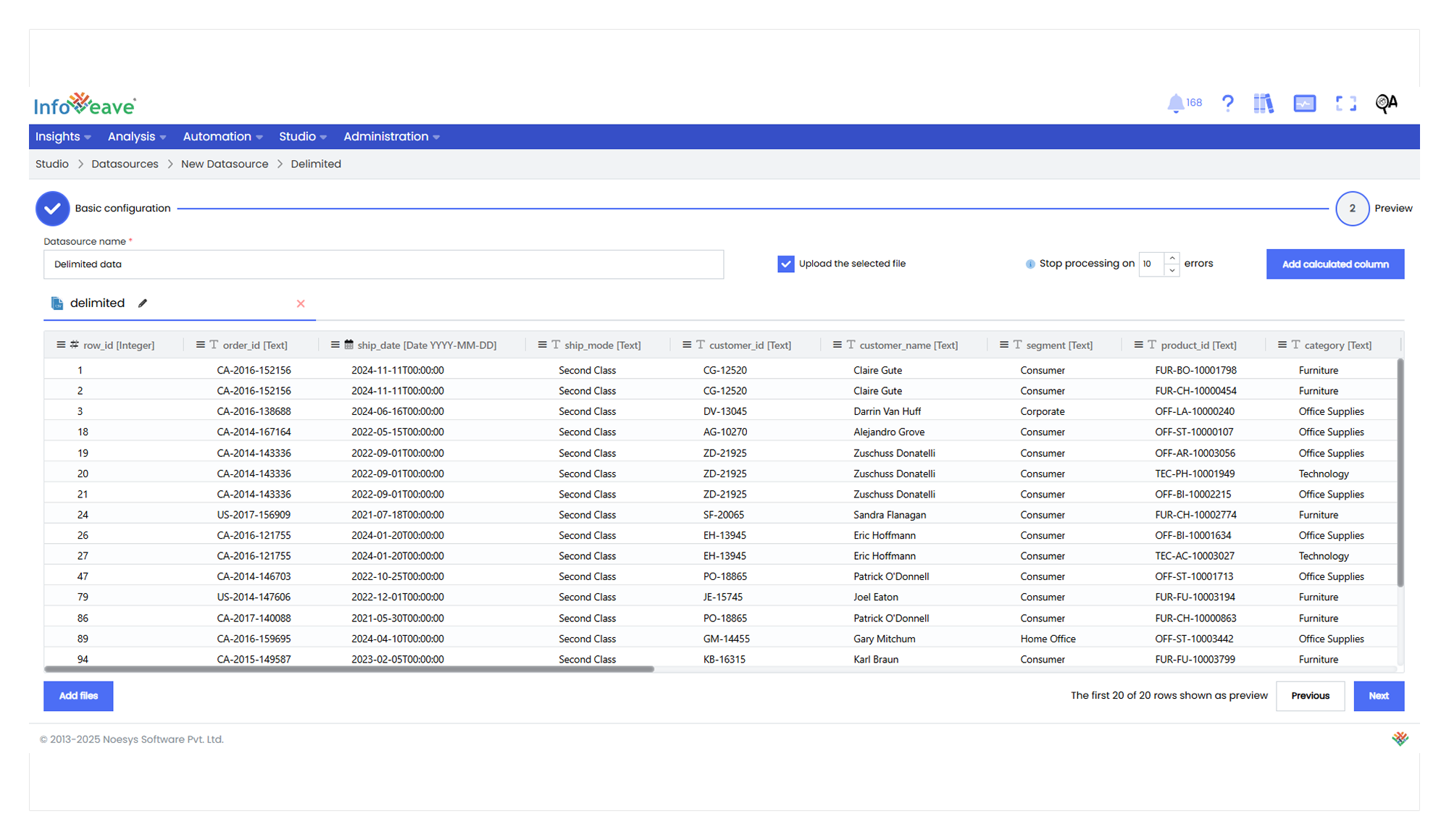The height and width of the screenshot is (840, 1449).
Task: Select cell GM-14455
Action: pos(726,639)
